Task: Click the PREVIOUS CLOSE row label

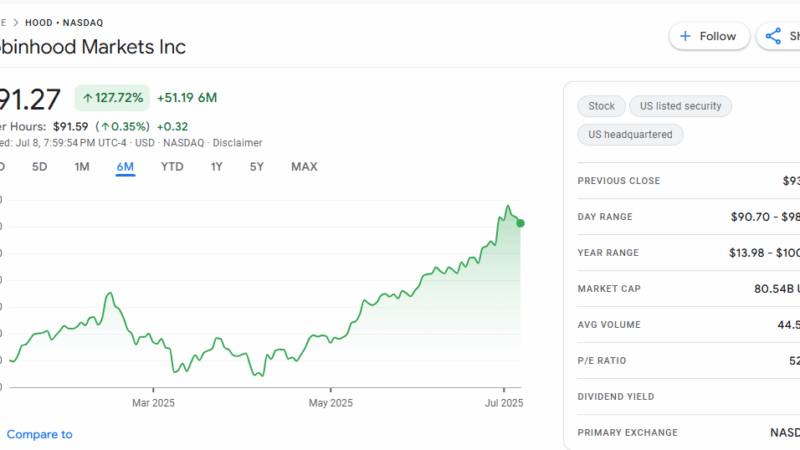Action: coord(619,181)
